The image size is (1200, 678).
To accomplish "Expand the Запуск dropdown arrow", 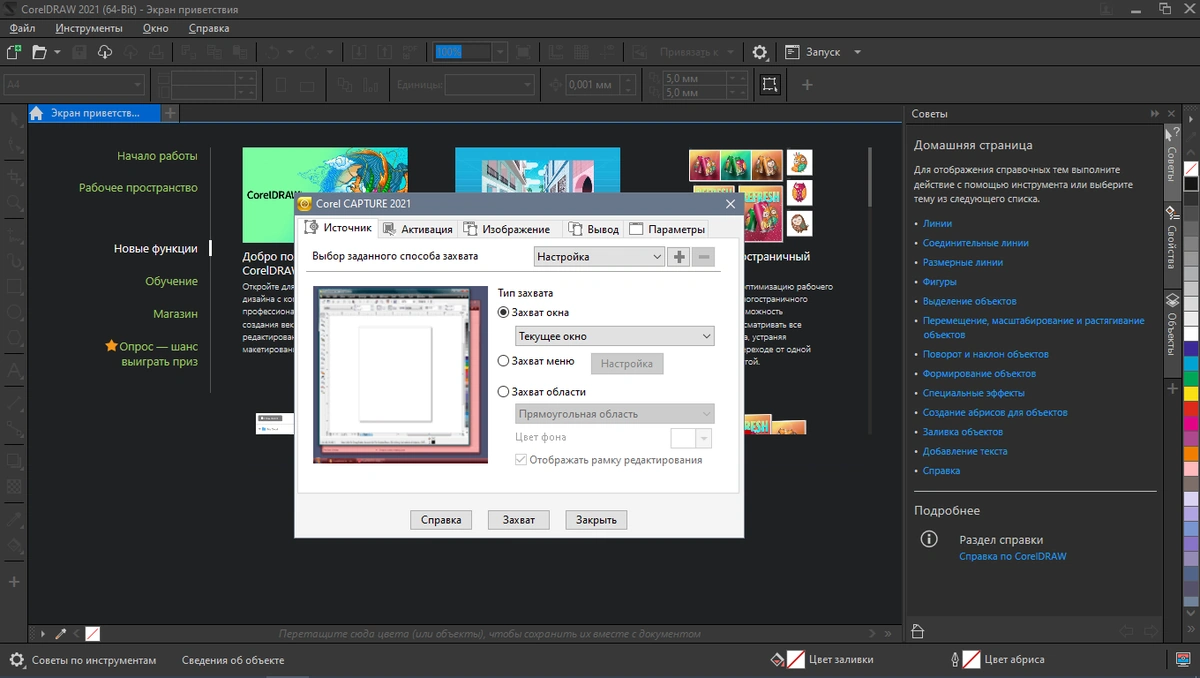I will click(x=857, y=52).
